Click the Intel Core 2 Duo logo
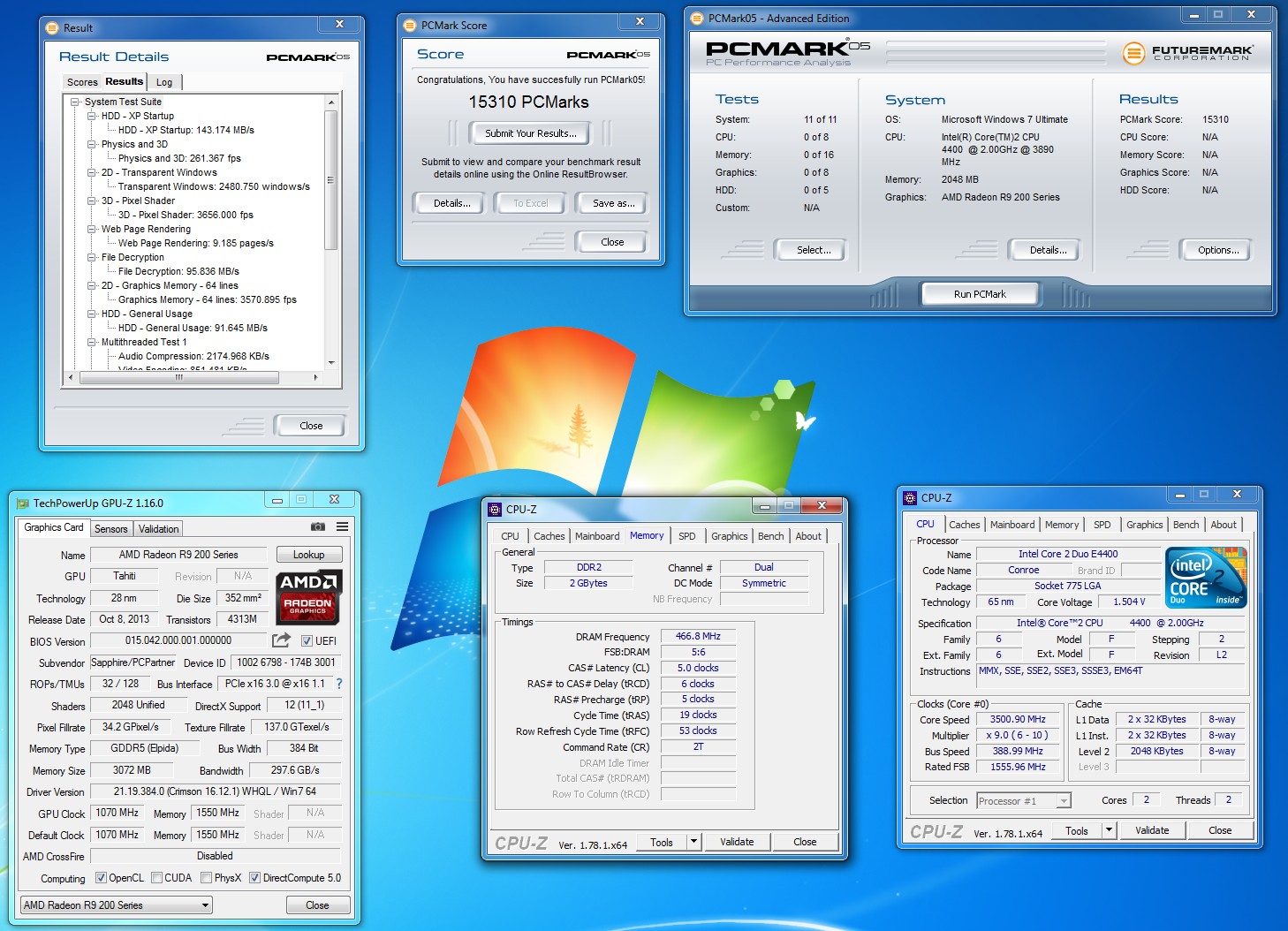1288x931 pixels. point(1206,579)
